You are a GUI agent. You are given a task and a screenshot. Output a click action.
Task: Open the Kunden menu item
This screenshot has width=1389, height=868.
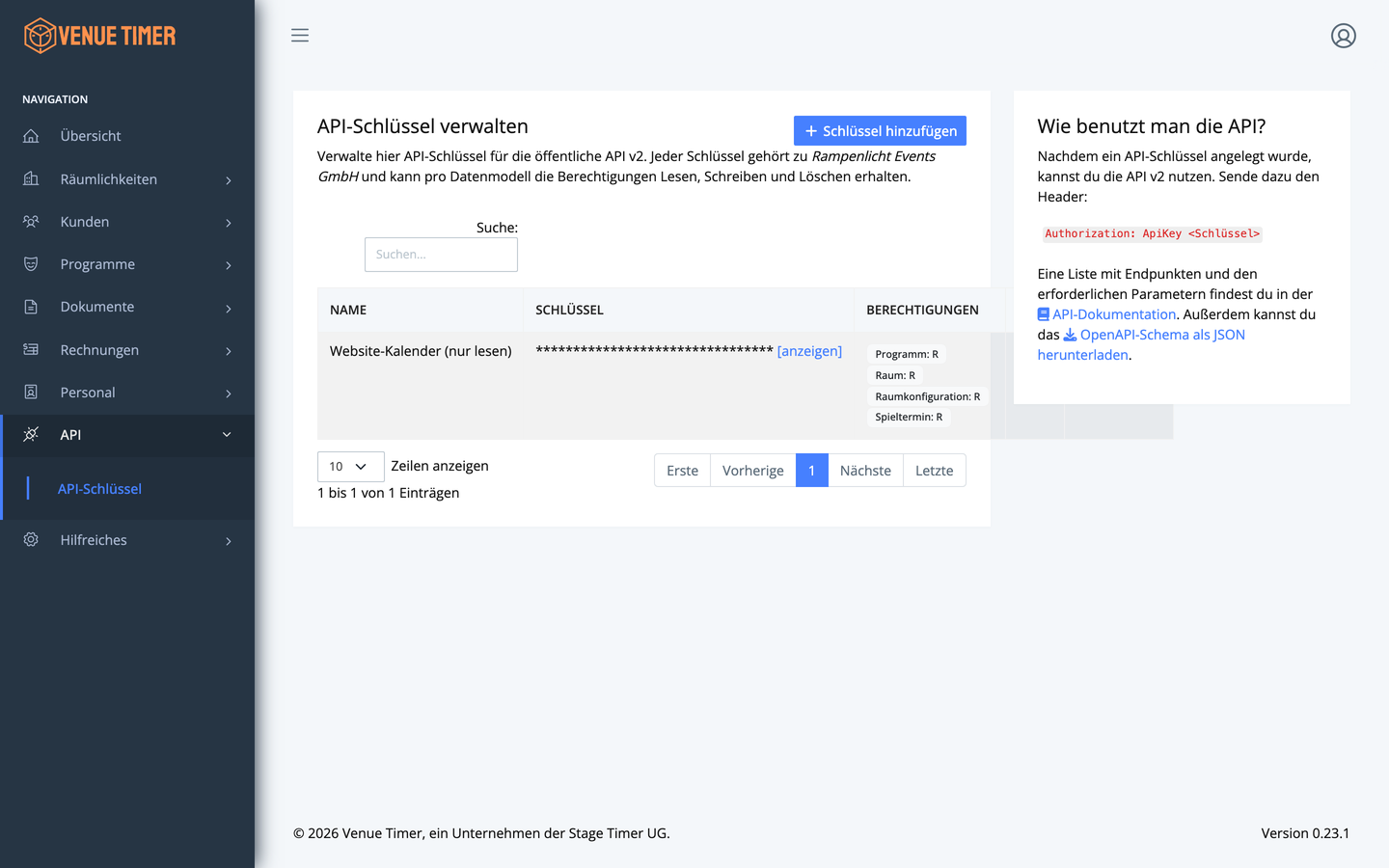[x=127, y=222]
